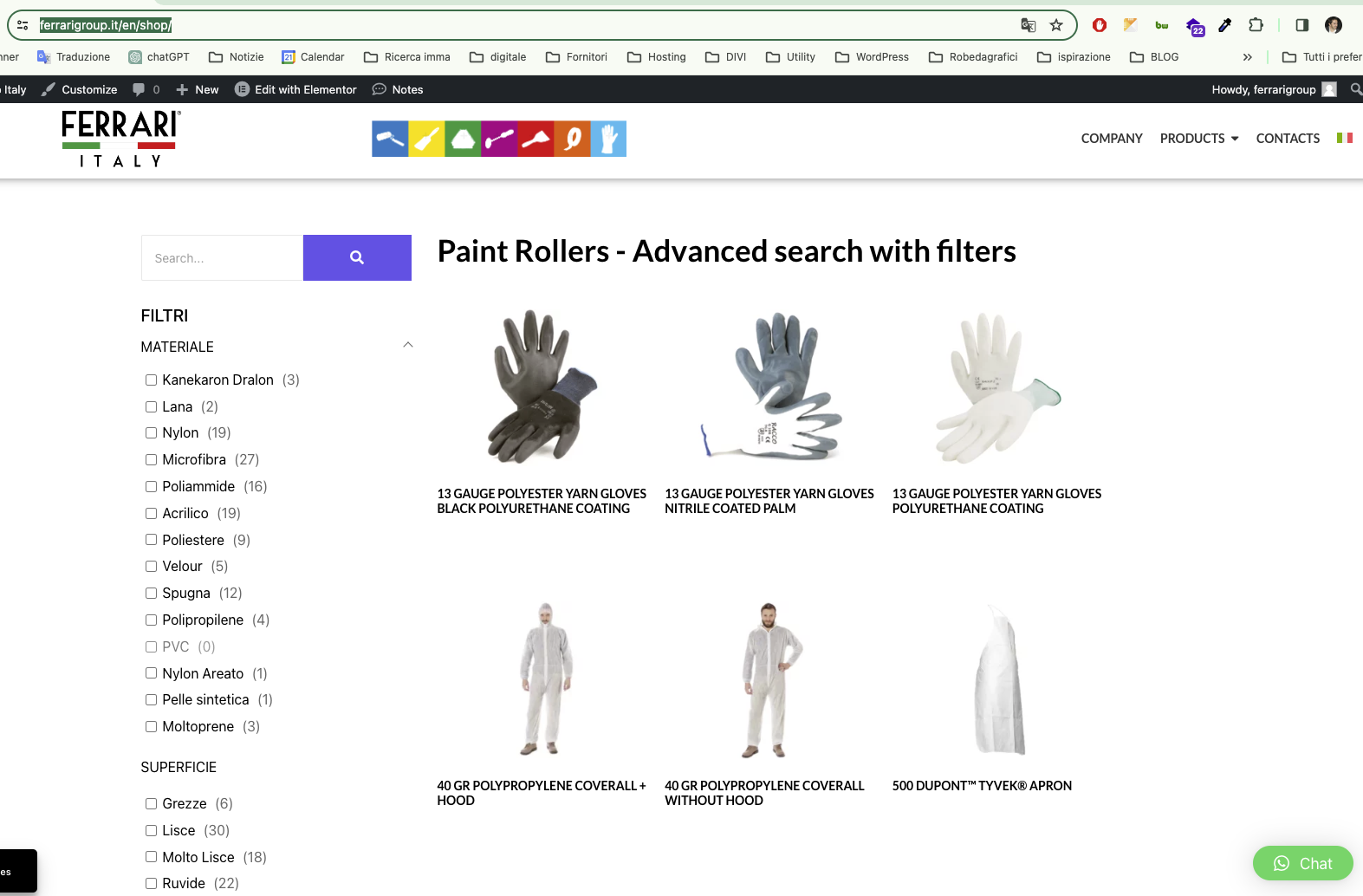Bookmark this page with the star icon
Screen dimensions: 1363x896
tap(1056, 25)
